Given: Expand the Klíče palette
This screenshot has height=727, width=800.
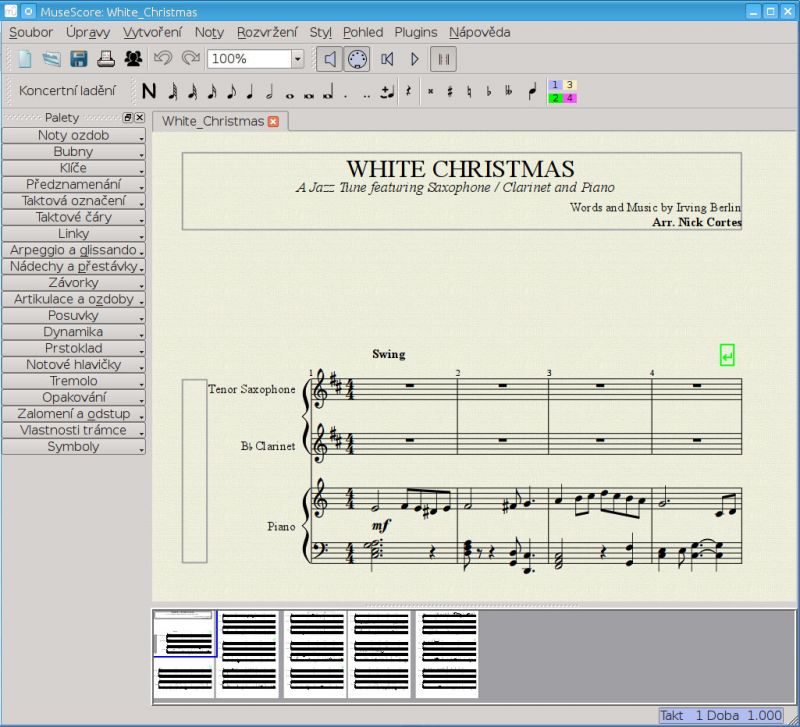Looking at the screenshot, I should [x=73, y=168].
